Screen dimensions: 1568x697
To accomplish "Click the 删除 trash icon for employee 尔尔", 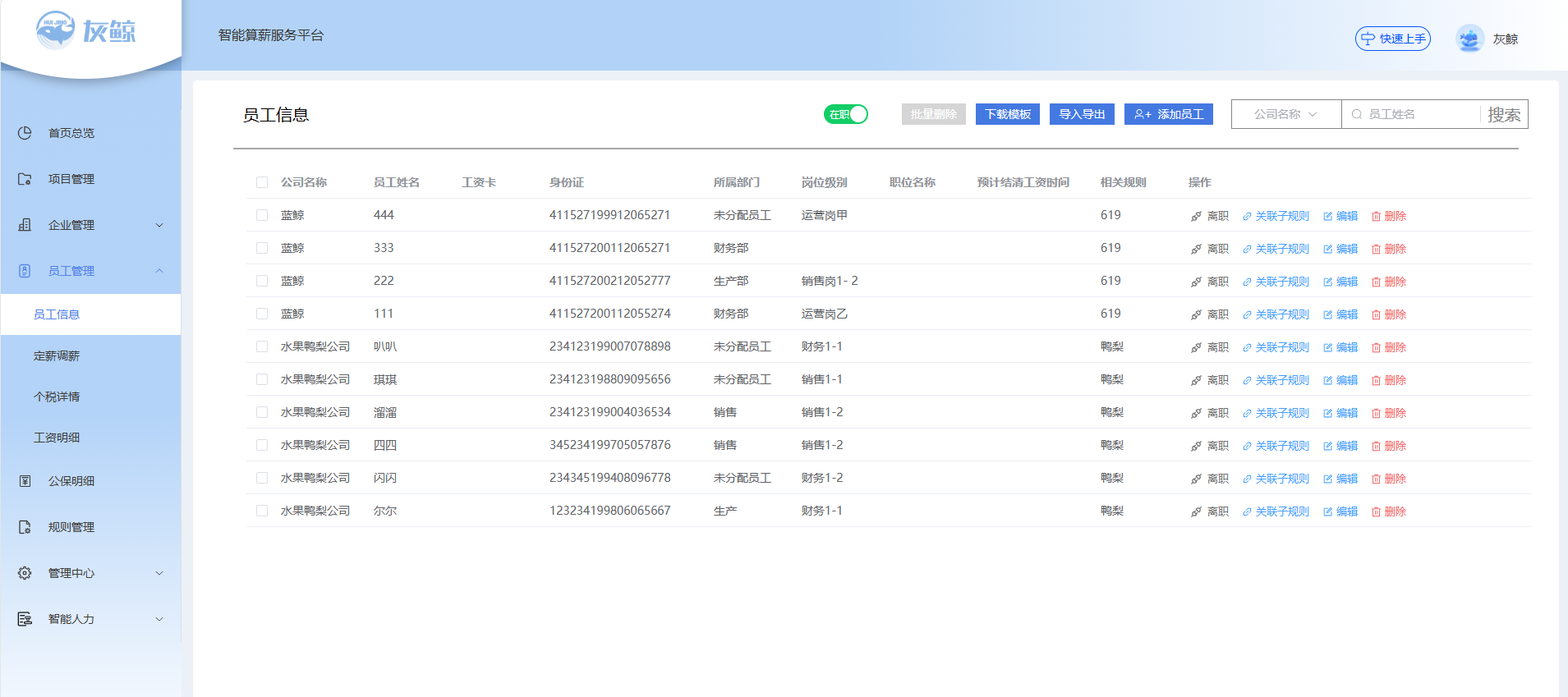I will pyautogui.click(x=1376, y=512).
